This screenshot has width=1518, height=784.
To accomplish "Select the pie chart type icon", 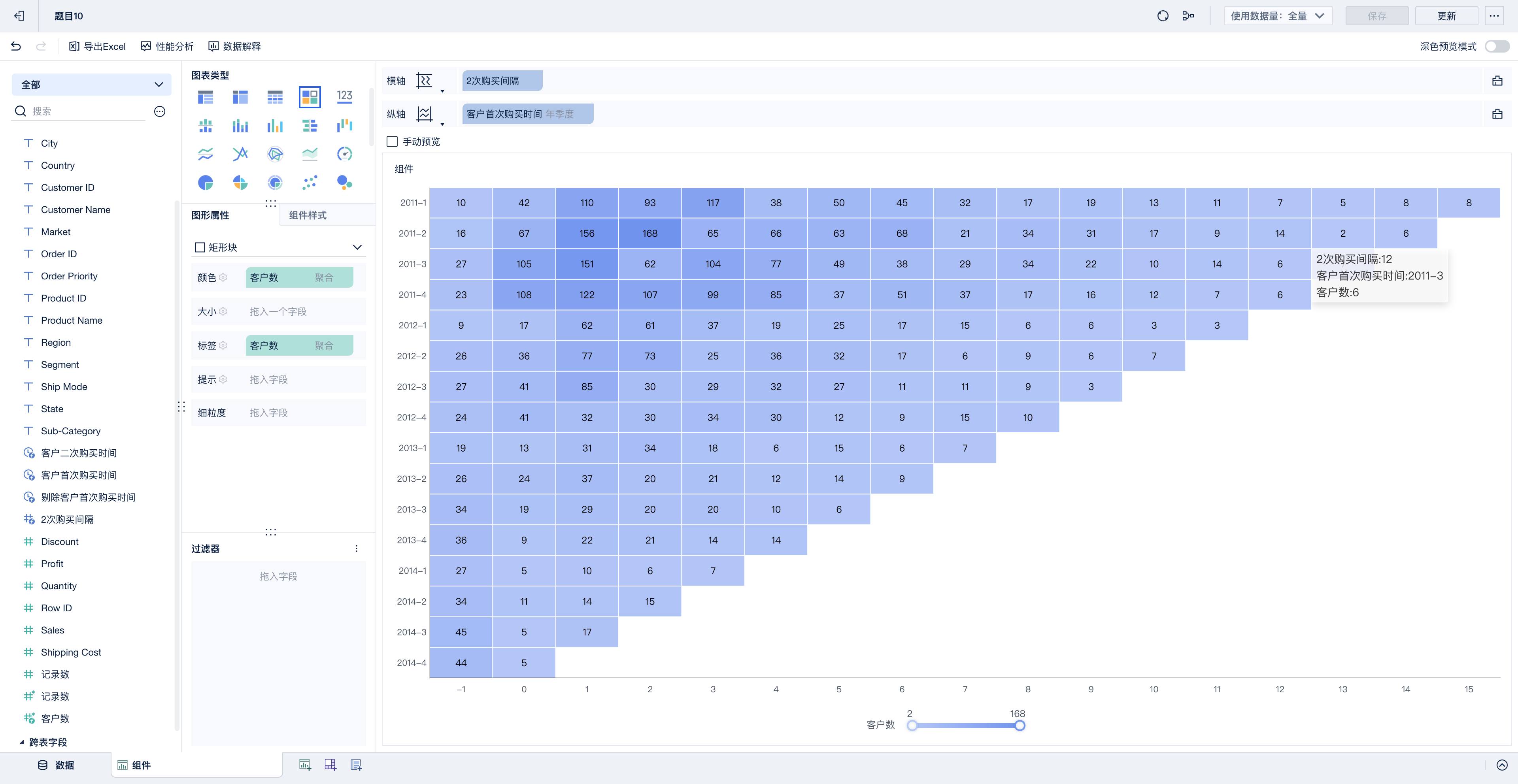I will click(205, 183).
